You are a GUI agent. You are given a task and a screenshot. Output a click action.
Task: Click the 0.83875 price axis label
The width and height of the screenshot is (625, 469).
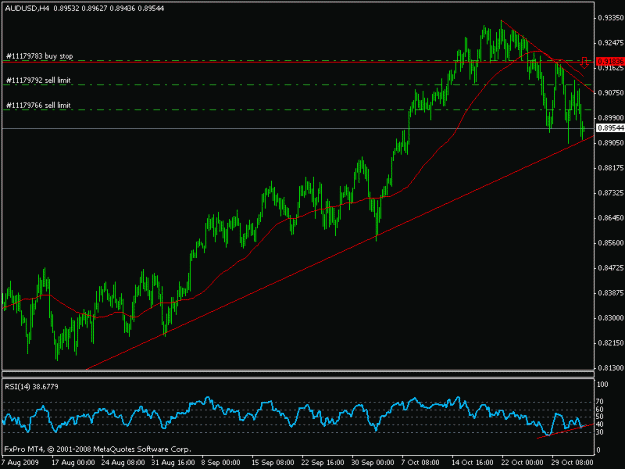(x=611, y=293)
